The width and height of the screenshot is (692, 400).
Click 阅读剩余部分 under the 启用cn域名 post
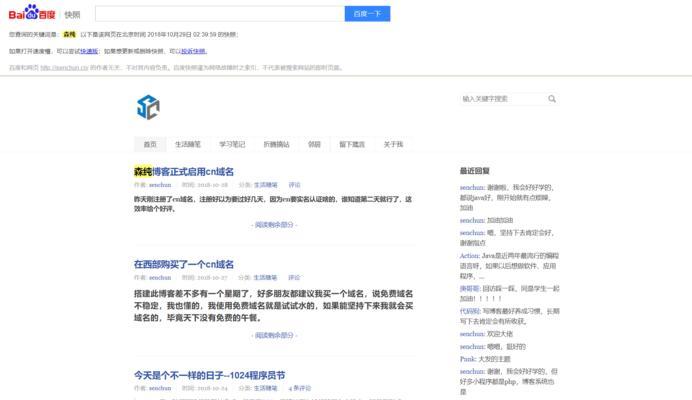click(274, 225)
